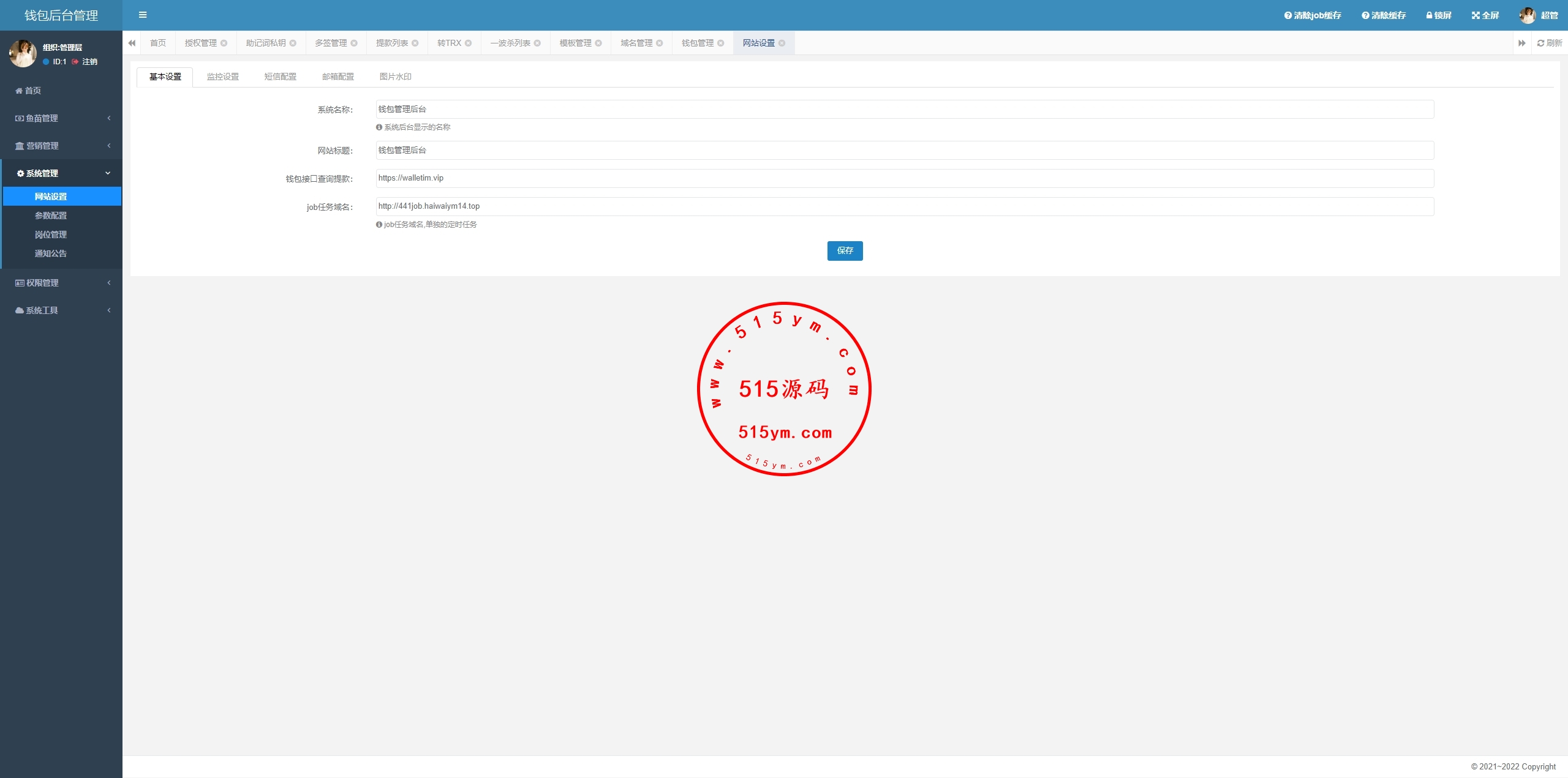Screen dimensions: 1568x778
Task: Close the 授权管理 tab with its x icon
Action: (x=224, y=43)
